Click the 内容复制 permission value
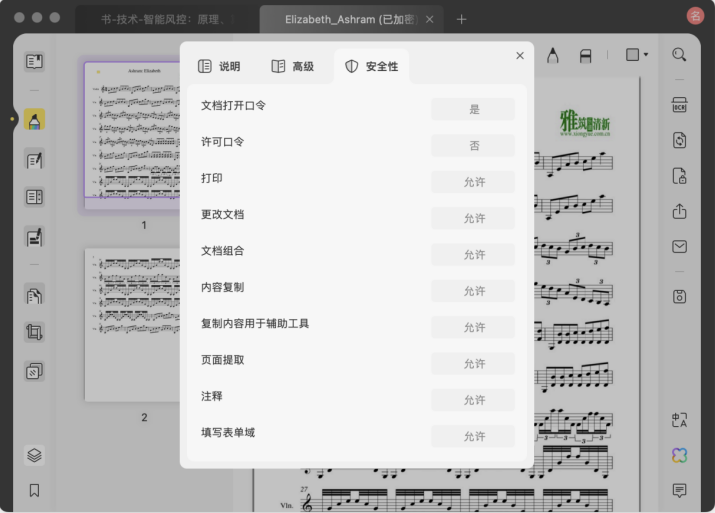The width and height of the screenshot is (715, 513). point(473,291)
